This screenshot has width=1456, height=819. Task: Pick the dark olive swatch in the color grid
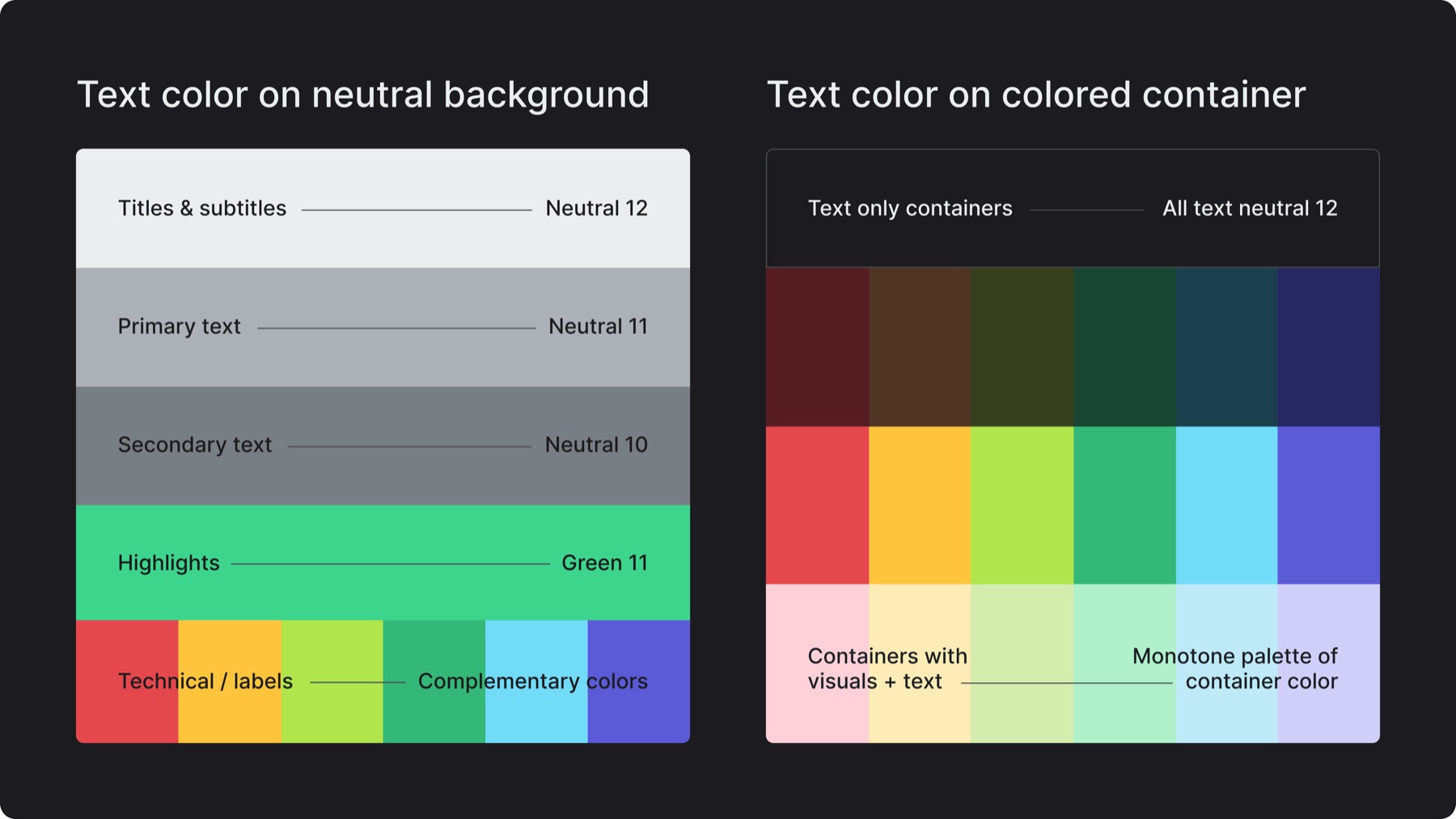coord(1022,346)
